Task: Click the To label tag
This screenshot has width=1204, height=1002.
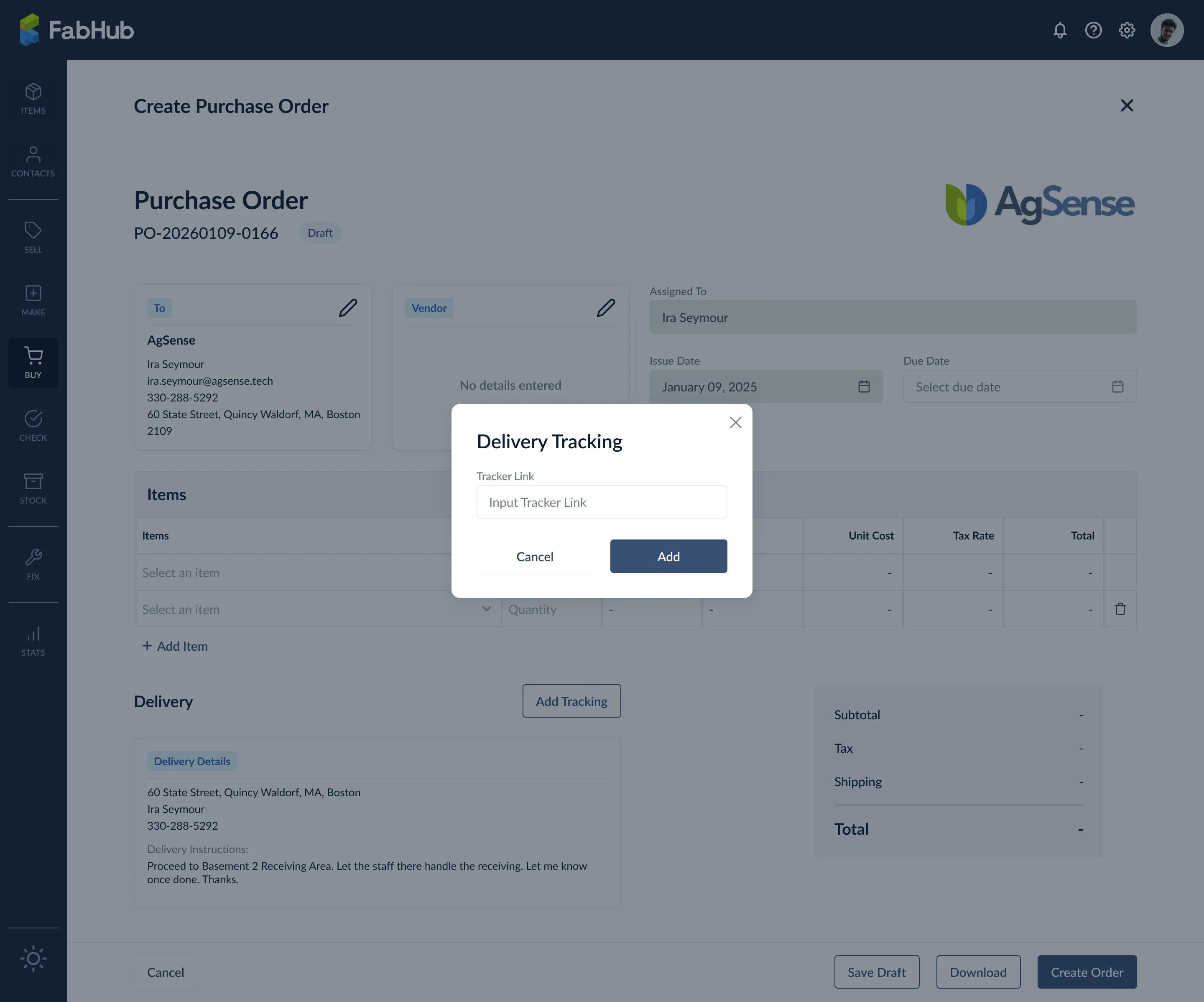Action: pyautogui.click(x=159, y=308)
